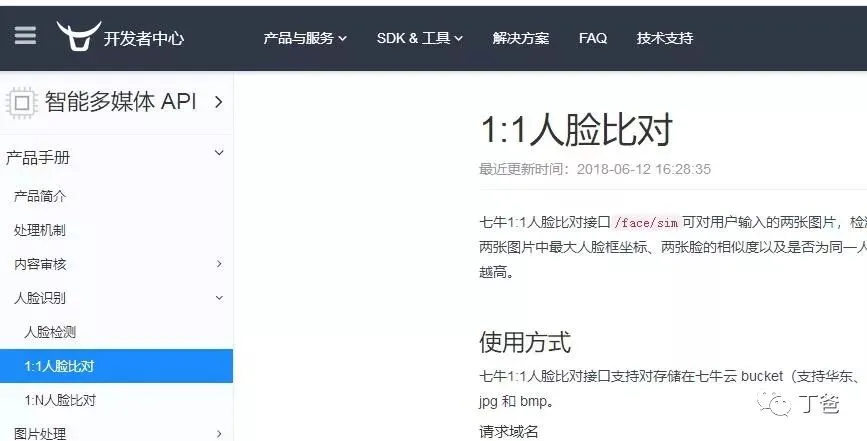The height and width of the screenshot is (441, 867).
Task: Click the 1:1人脸比对 page title
Action: tap(576, 130)
